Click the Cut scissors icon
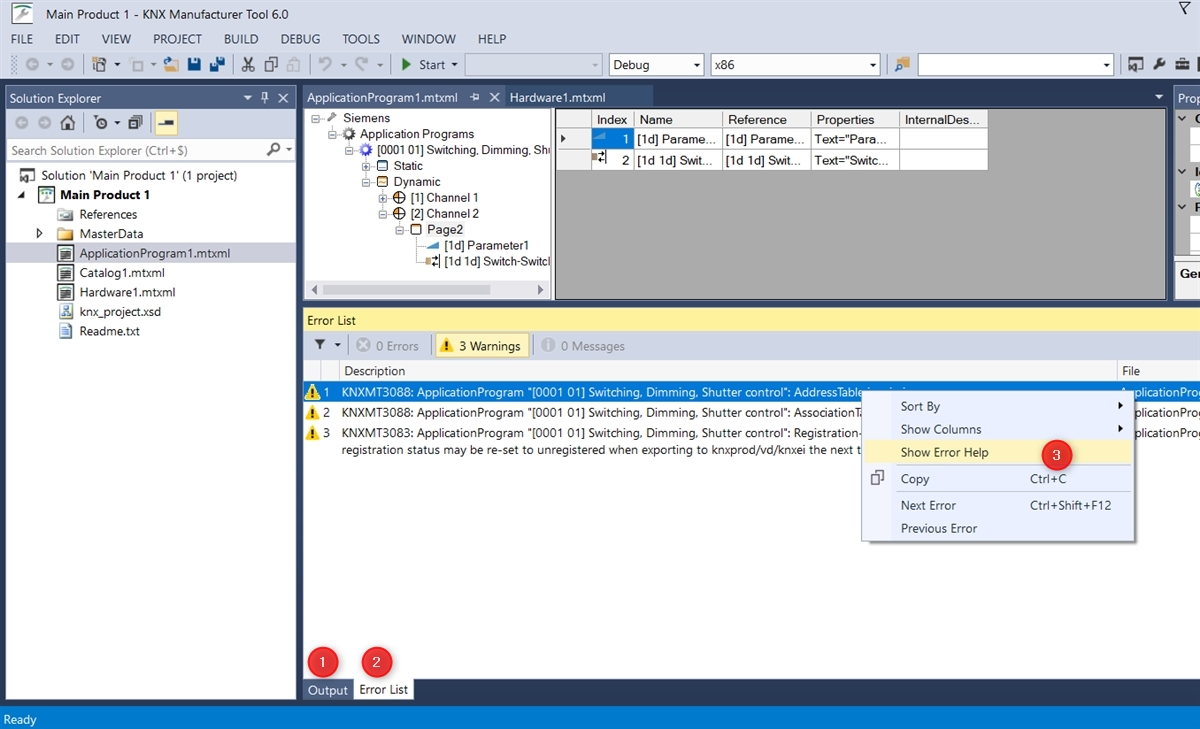The width and height of the screenshot is (1200, 729). pos(248,64)
